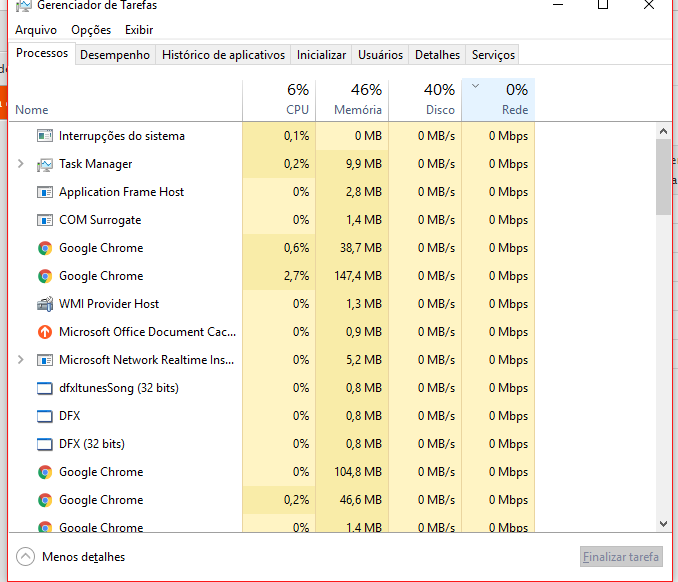Click the dfxItunesSong (32 bits) window icon
The image size is (678, 582).
(45, 388)
